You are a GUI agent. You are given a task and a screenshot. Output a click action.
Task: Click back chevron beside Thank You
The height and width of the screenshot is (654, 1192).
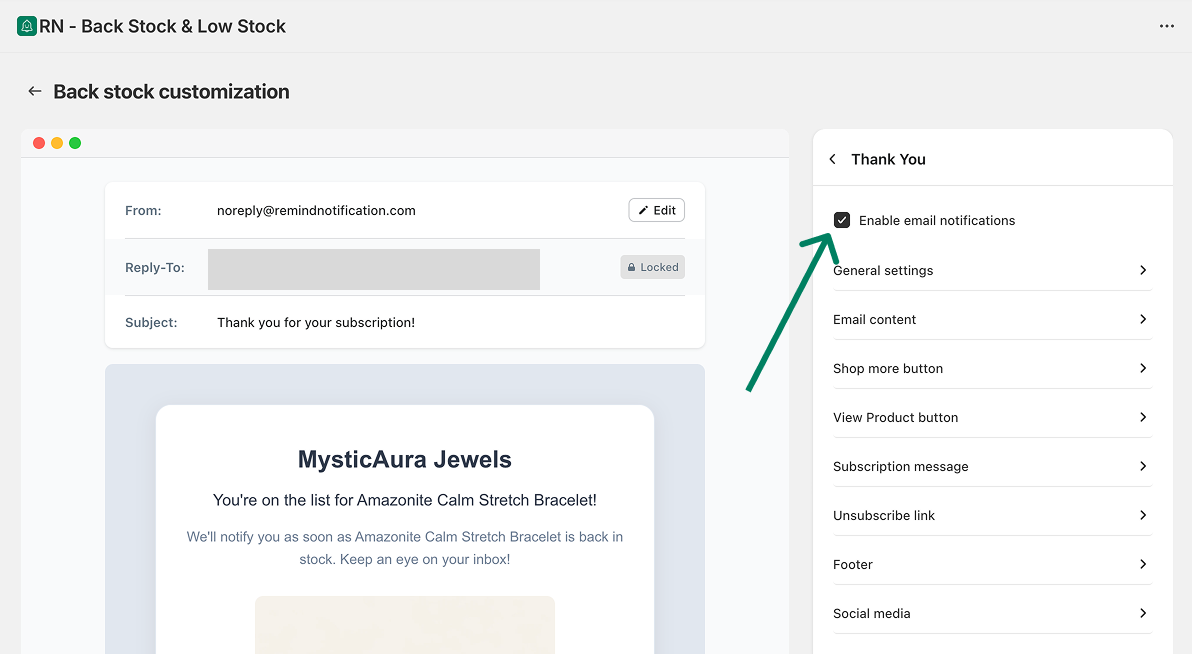coord(833,159)
